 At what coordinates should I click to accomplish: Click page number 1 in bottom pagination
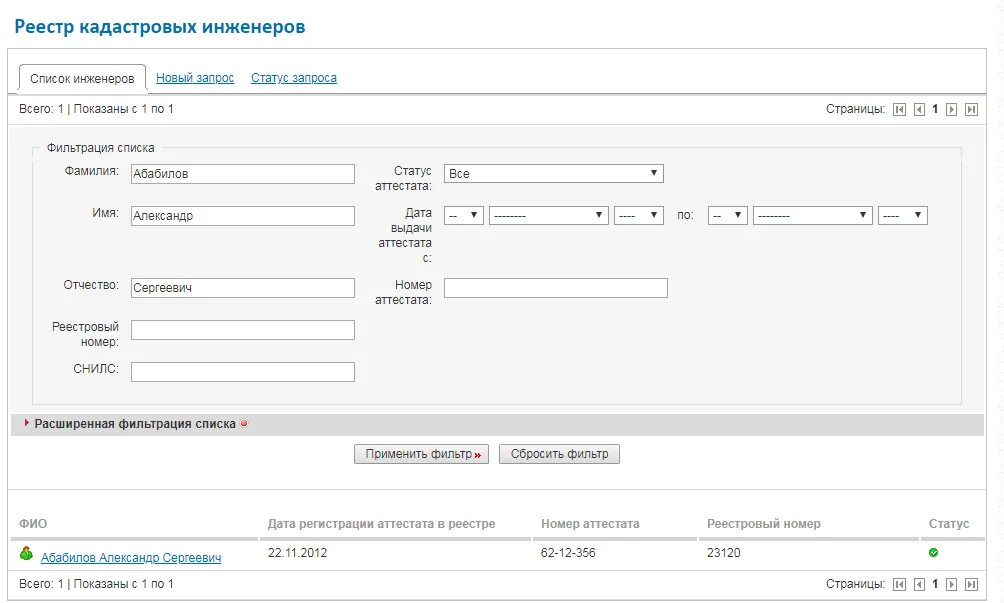pyautogui.click(x=935, y=584)
